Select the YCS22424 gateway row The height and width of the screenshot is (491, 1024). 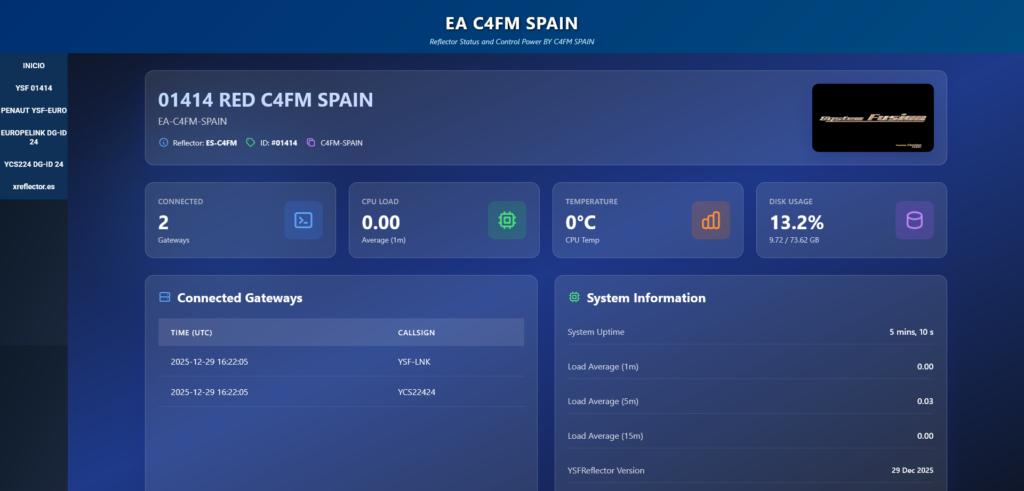[340, 392]
